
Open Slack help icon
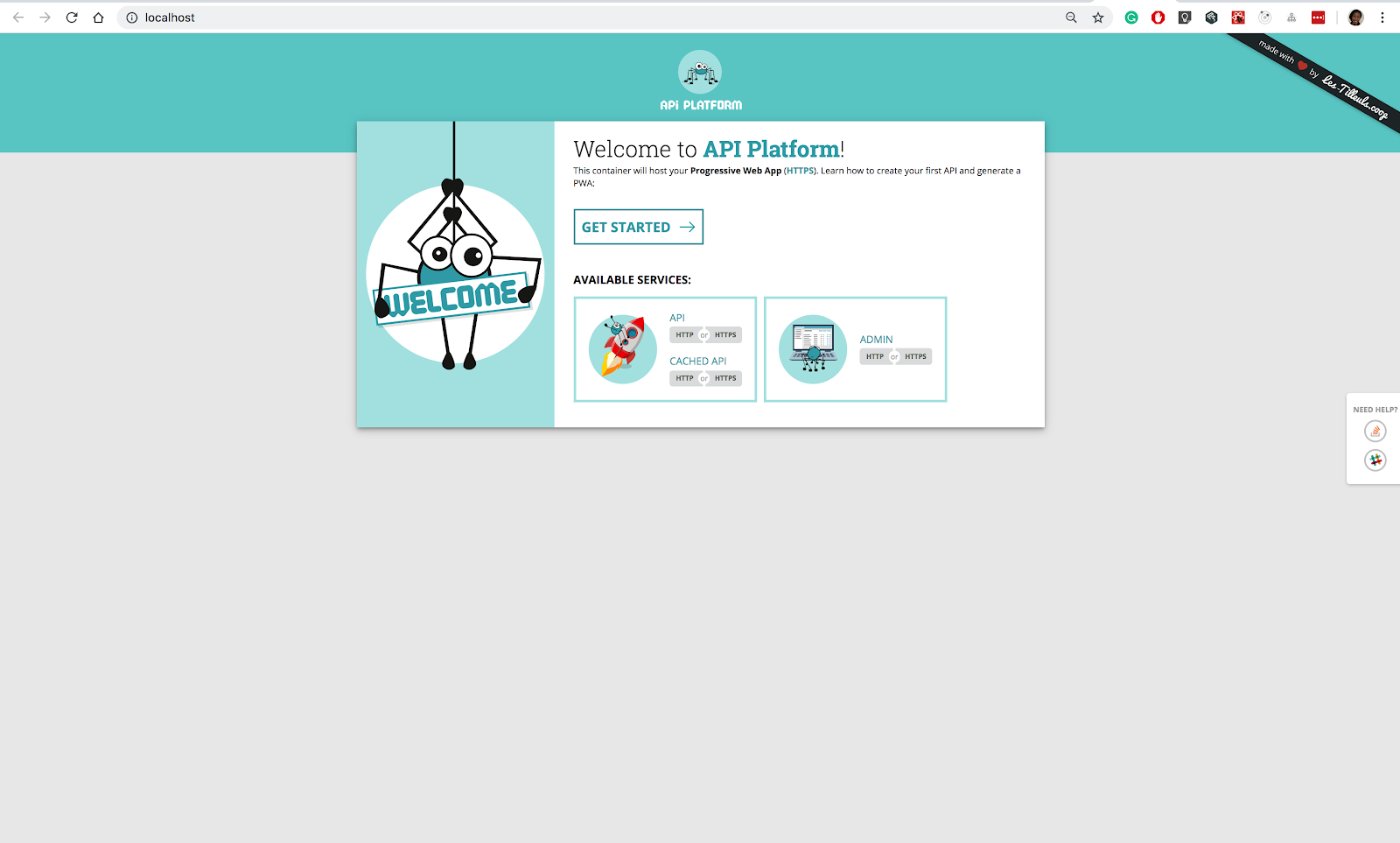click(x=1375, y=460)
